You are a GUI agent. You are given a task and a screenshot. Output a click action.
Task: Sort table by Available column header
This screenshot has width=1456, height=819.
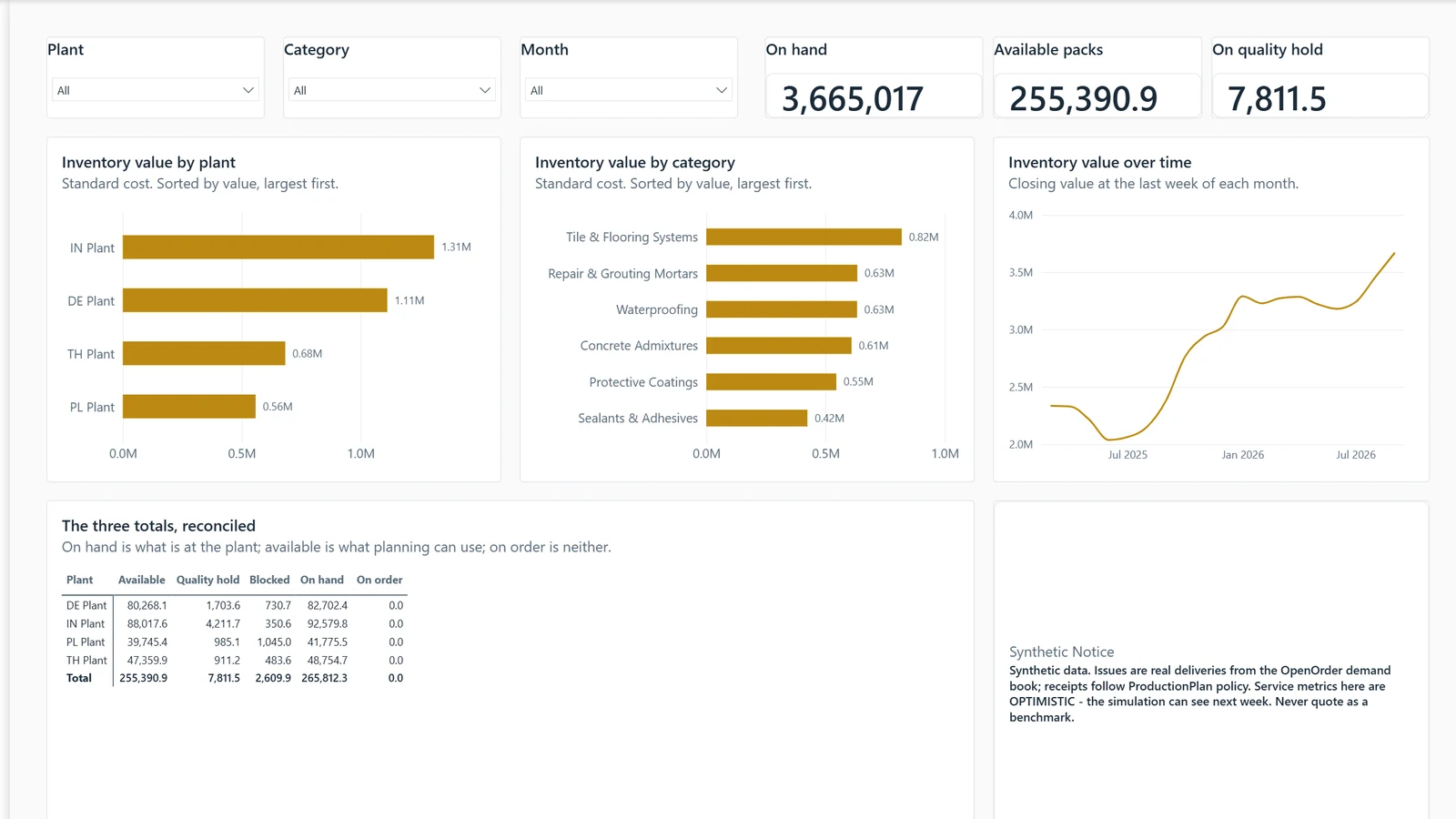point(142,580)
